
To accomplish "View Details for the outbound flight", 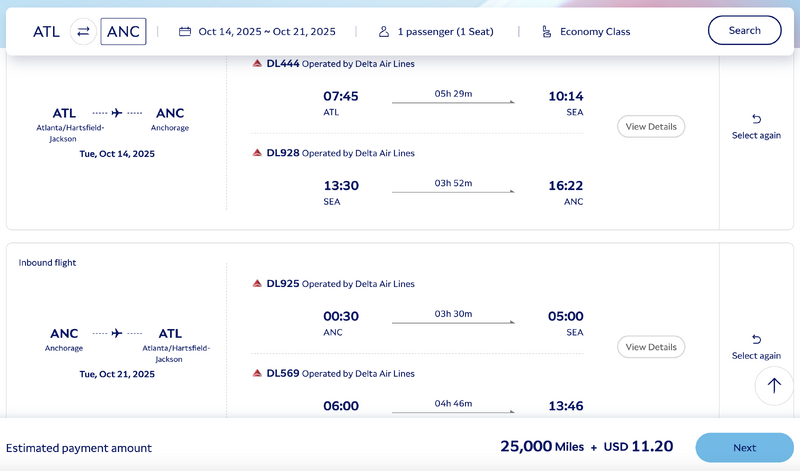I will pyautogui.click(x=651, y=126).
